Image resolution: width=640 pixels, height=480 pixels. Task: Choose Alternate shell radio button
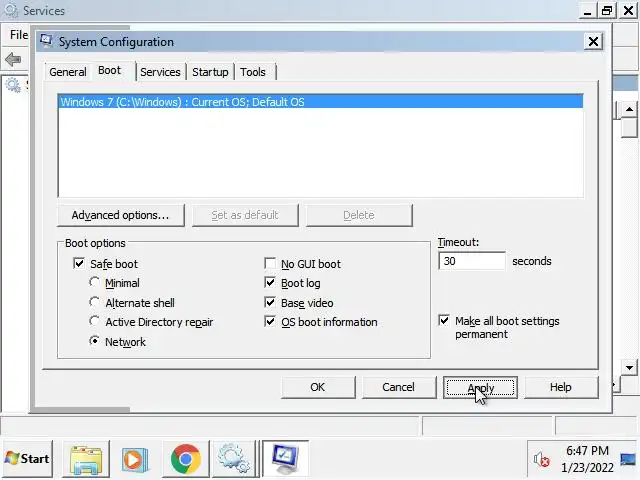[94, 302]
